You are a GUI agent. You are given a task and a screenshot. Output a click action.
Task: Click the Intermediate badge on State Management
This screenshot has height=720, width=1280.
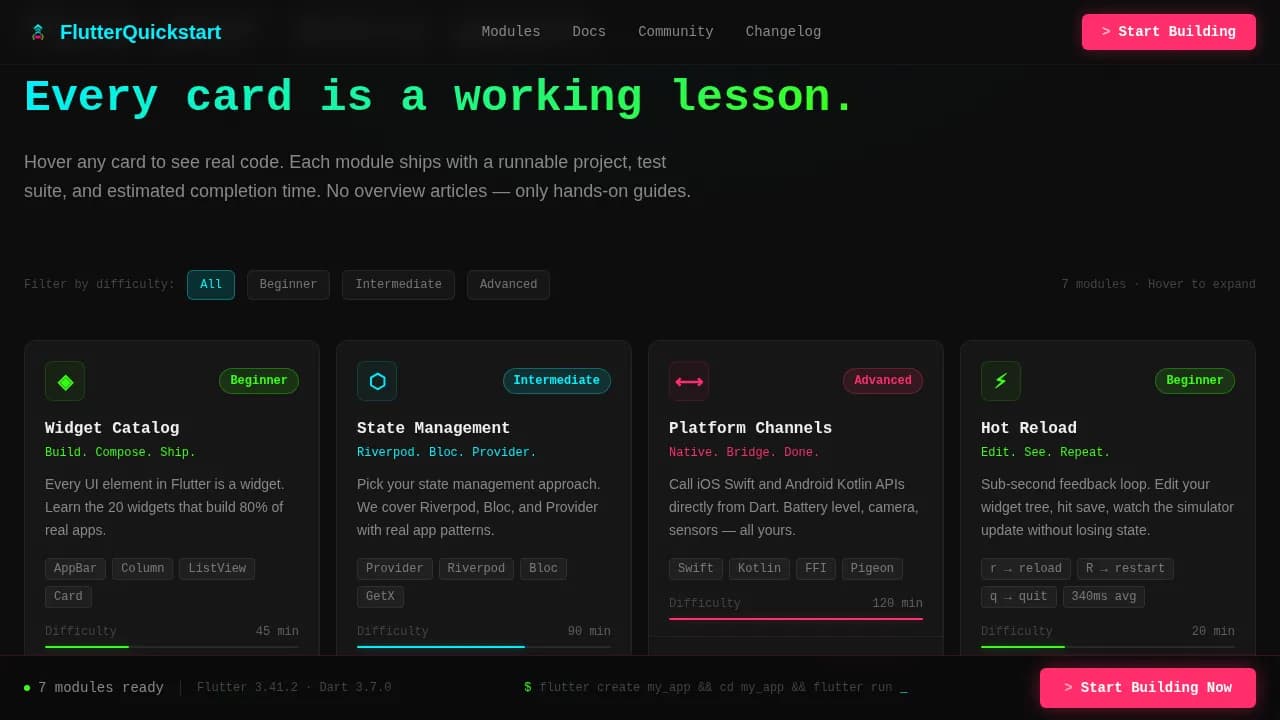tap(557, 381)
